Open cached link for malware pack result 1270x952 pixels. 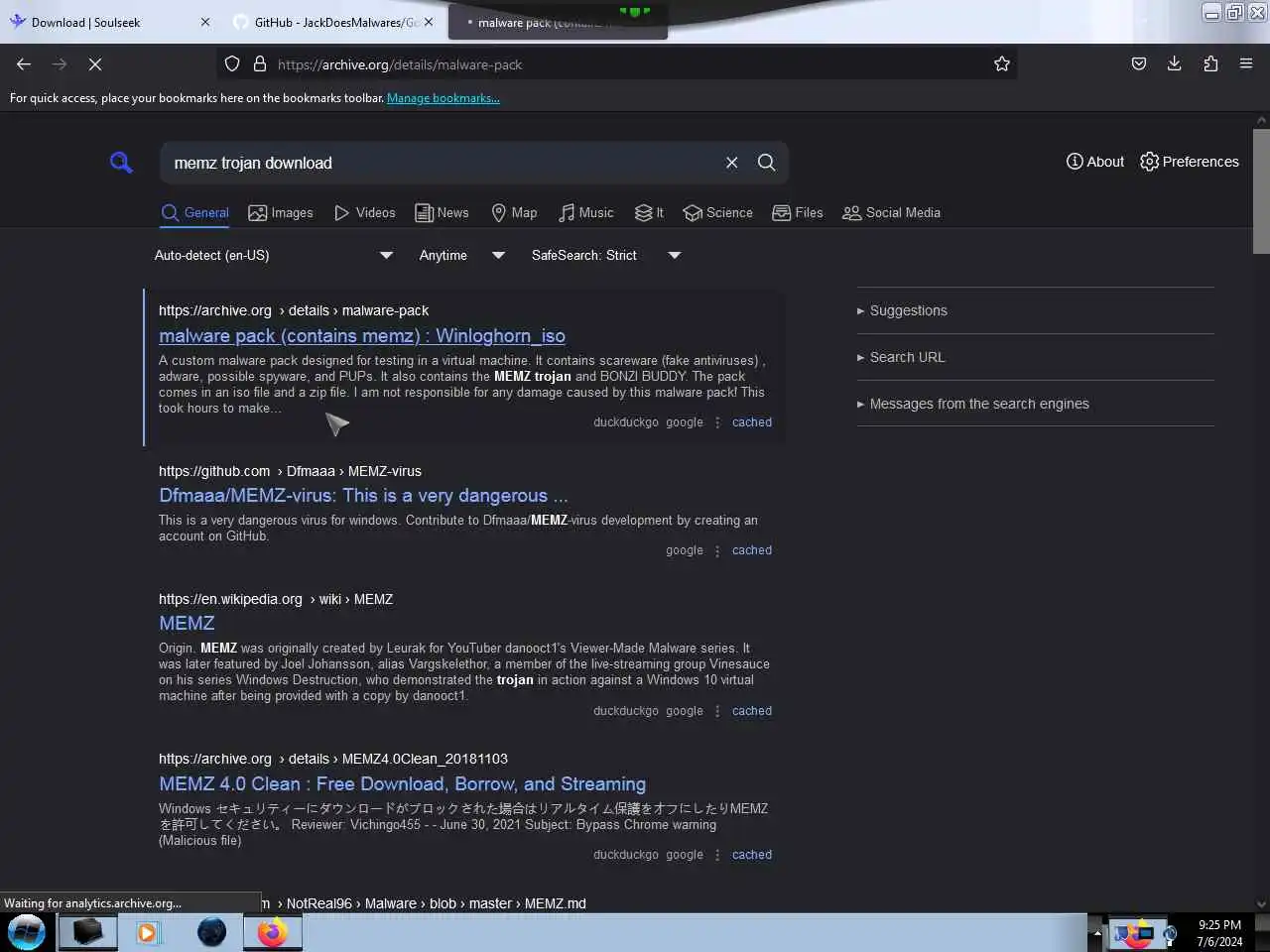point(752,422)
